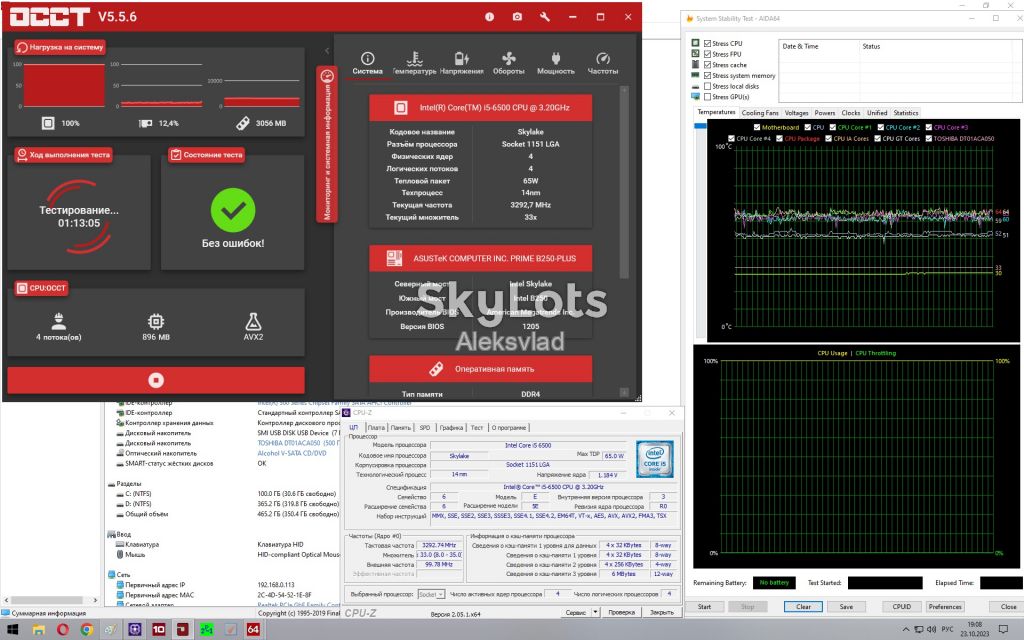1024x640 pixels.
Task: Open the CPU-Z Сервис dropdown arrow
Action: click(x=596, y=613)
